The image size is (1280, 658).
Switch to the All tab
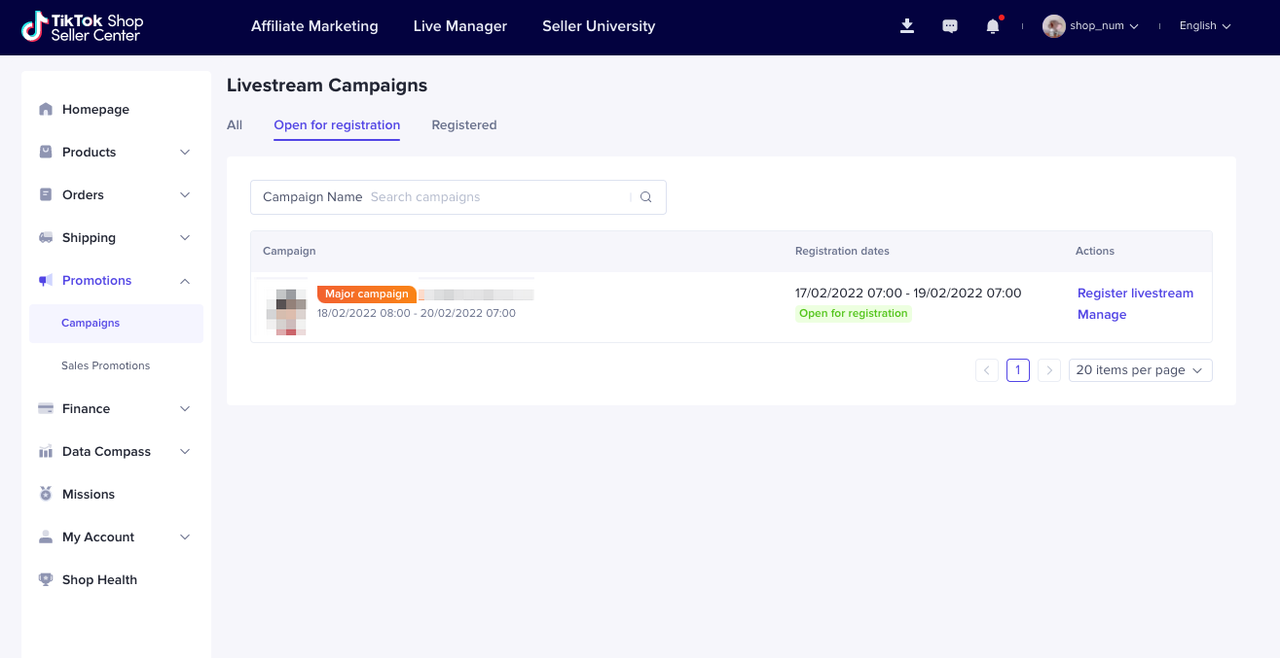tap(235, 125)
